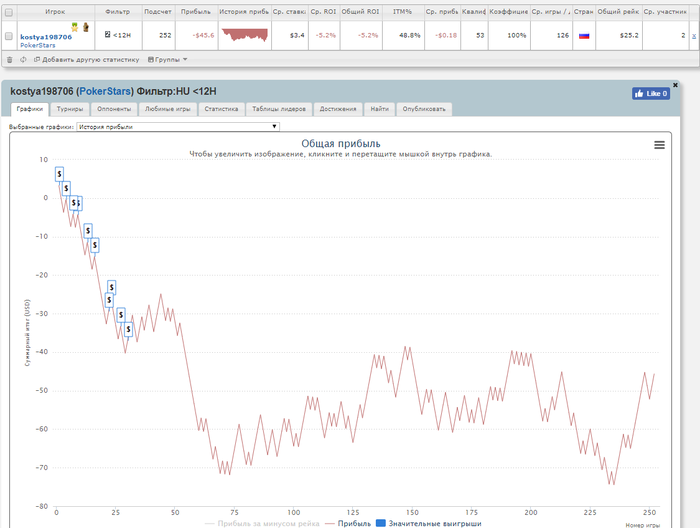Click the Russian flag in country column

[584, 35]
